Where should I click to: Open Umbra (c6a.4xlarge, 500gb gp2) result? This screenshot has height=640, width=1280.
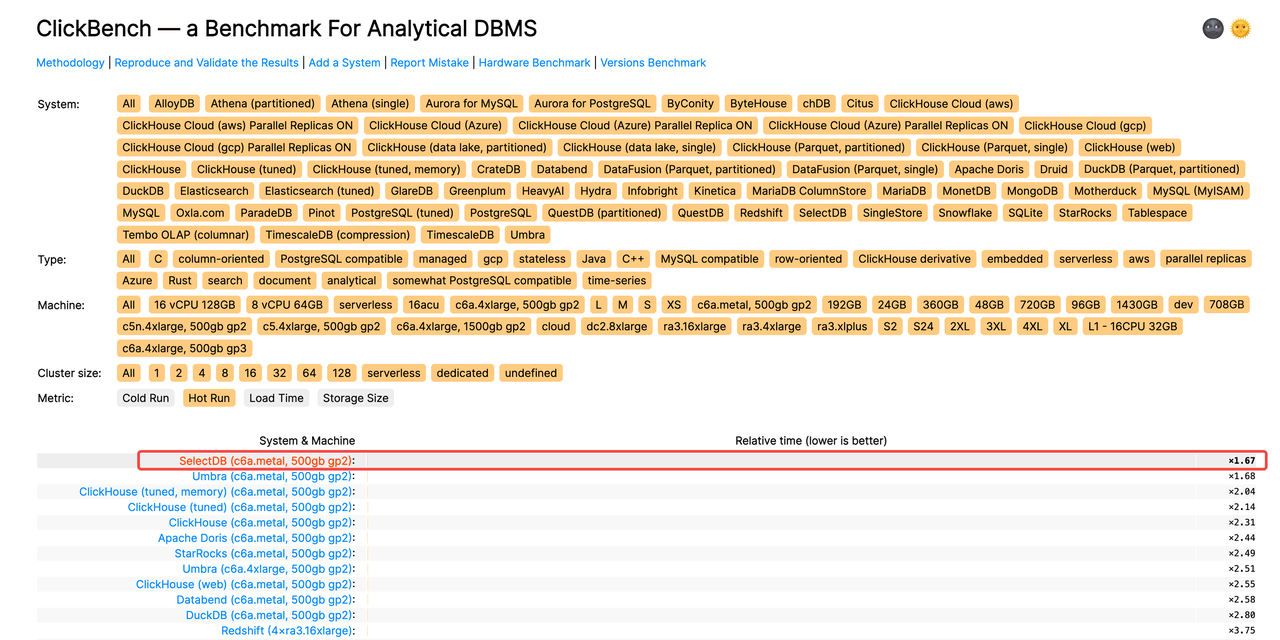click(x=268, y=569)
